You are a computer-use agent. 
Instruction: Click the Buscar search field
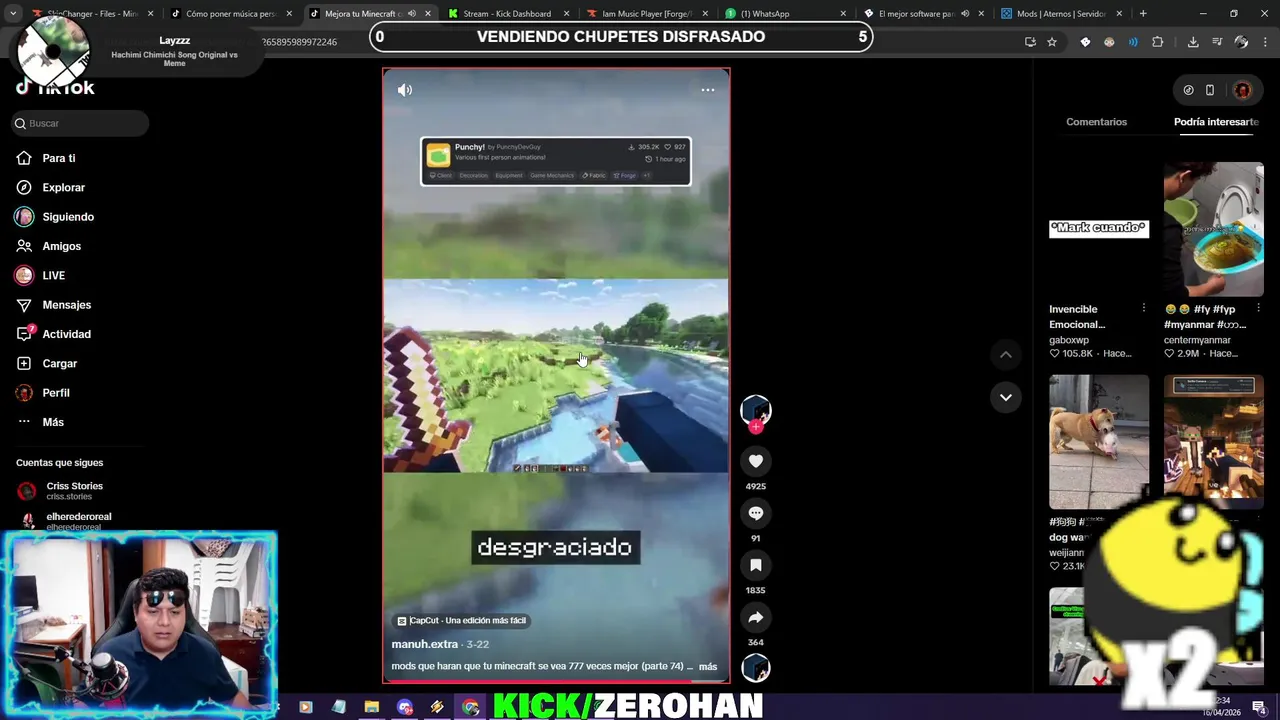point(80,123)
